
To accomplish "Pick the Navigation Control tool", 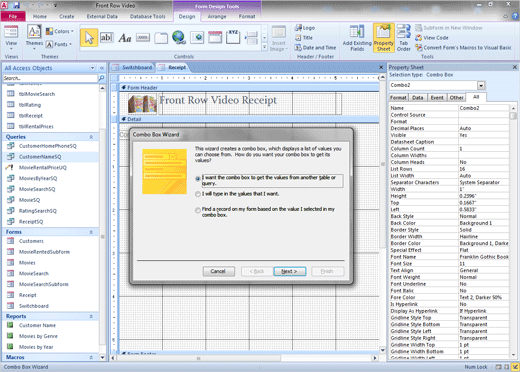I will tap(215, 37).
